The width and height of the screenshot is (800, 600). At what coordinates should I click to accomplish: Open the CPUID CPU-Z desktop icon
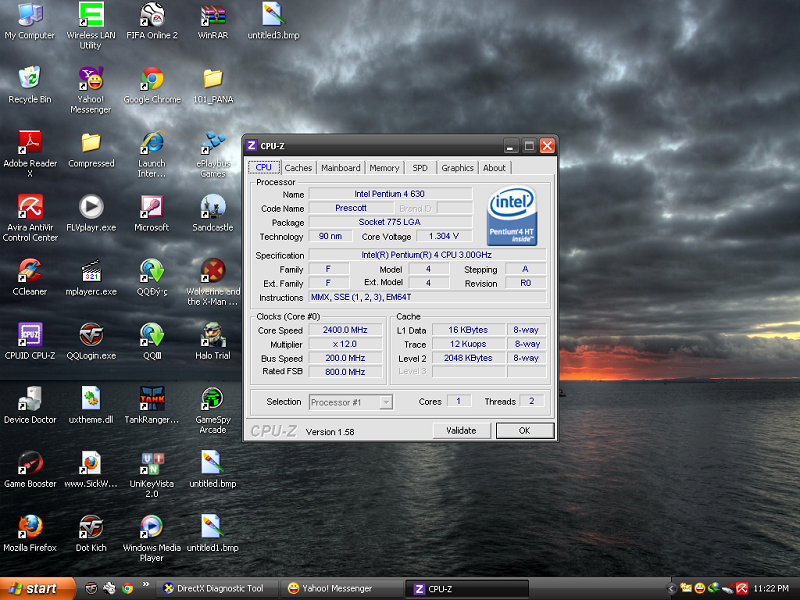click(x=30, y=335)
